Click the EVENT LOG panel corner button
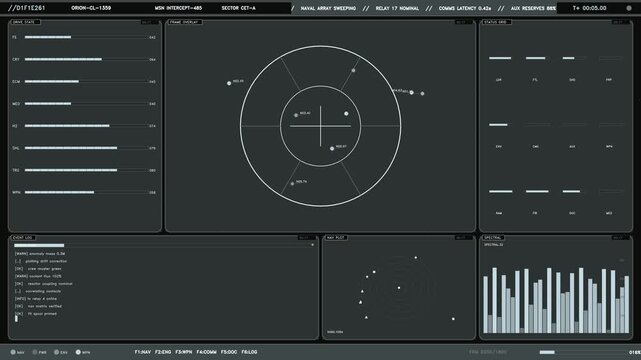This screenshot has height=360, width=641. (x=307, y=237)
